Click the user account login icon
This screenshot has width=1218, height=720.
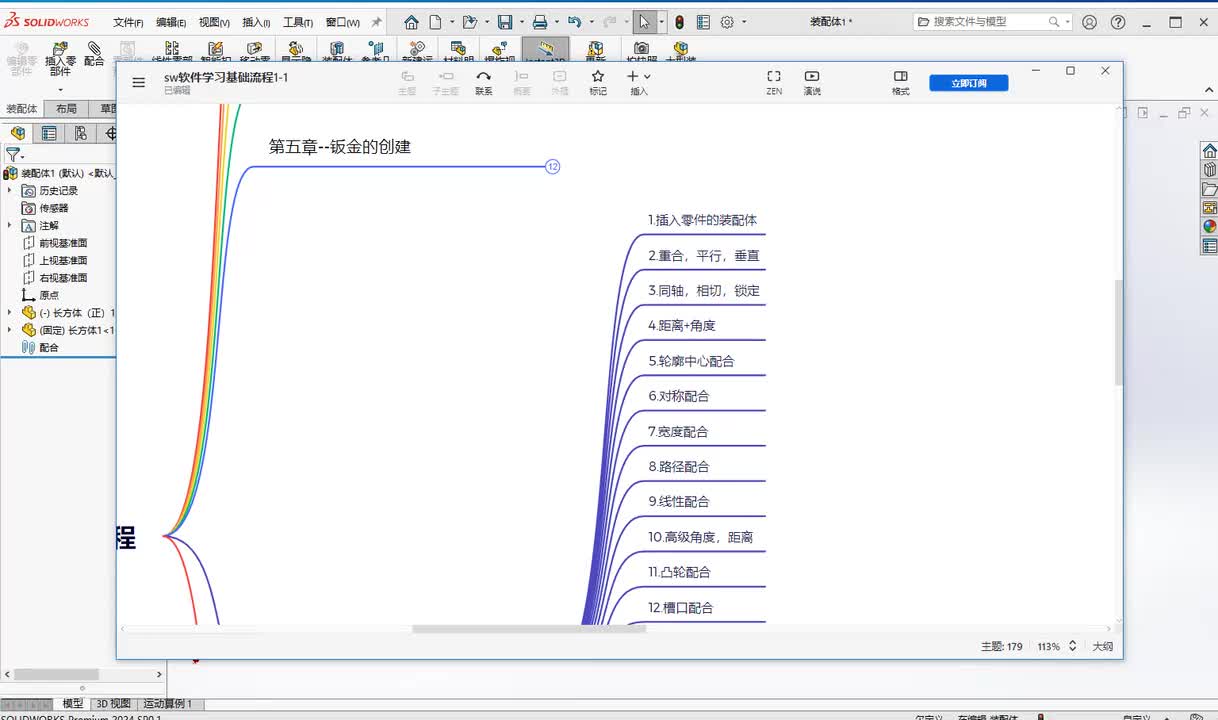point(1090,22)
